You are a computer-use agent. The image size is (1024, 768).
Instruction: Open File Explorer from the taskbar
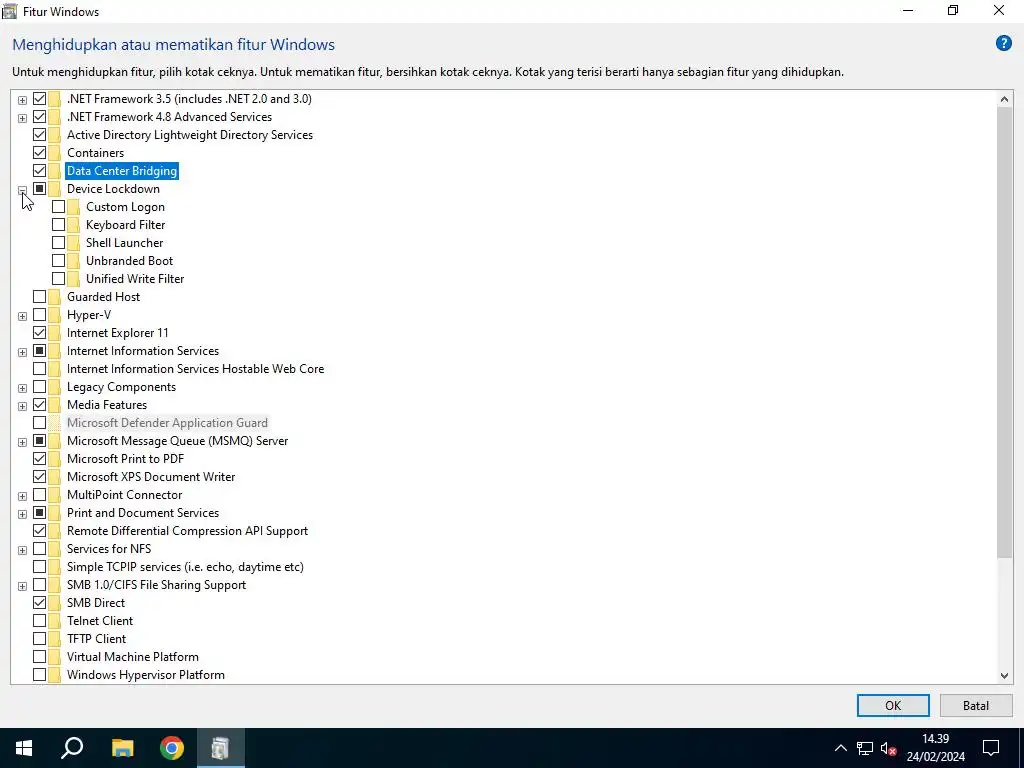(122, 748)
